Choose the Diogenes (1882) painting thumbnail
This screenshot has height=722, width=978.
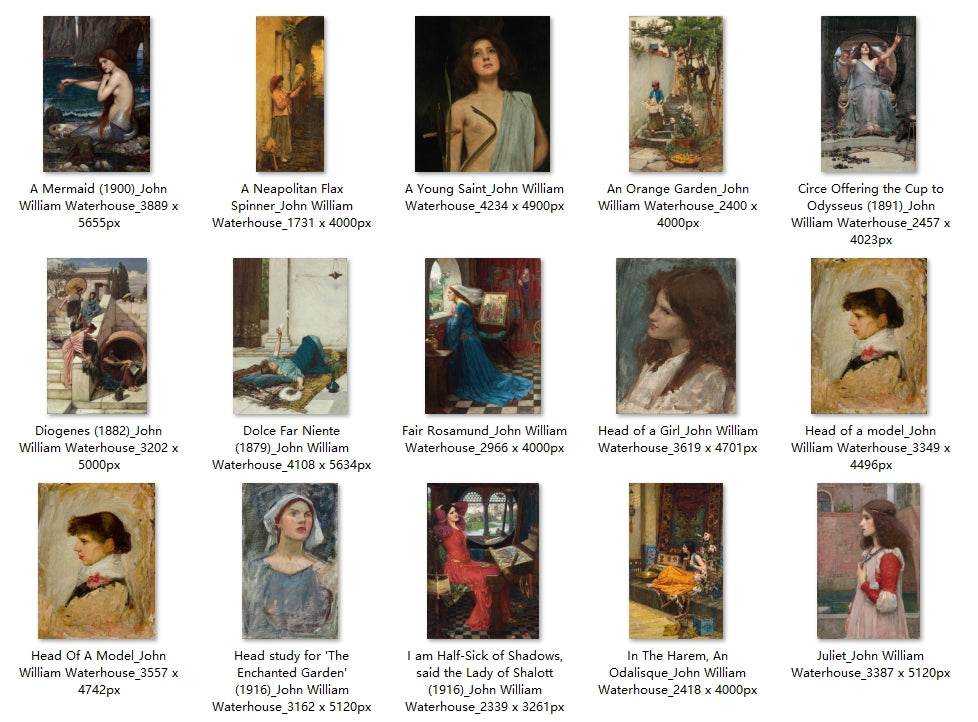(x=97, y=336)
